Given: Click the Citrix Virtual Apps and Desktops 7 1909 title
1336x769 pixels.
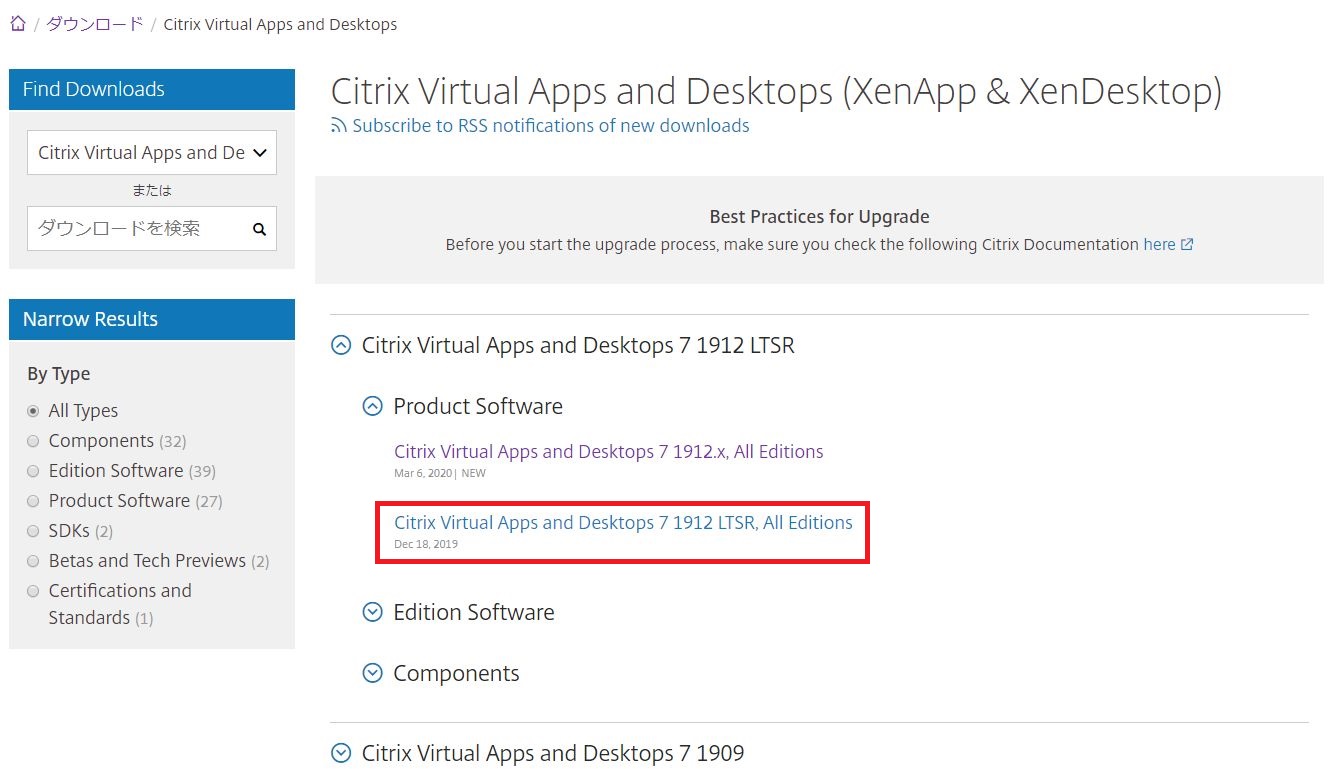Looking at the screenshot, I should point(553,753).
